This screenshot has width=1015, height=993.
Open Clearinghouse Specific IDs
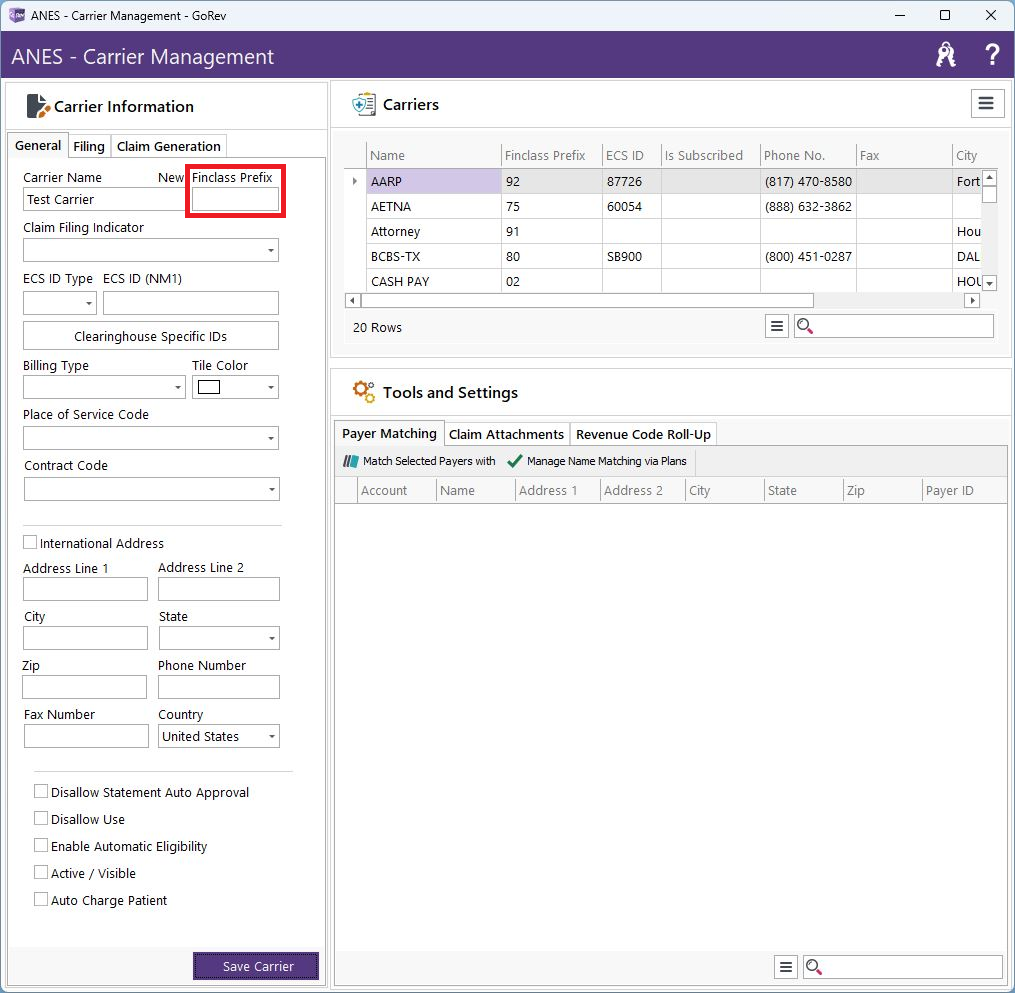[151, 336]
